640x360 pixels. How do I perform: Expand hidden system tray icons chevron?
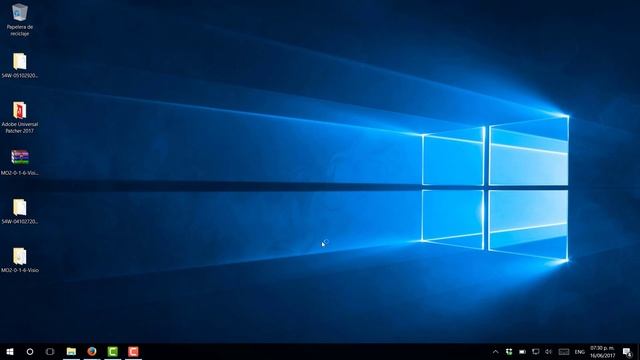pos(495,351)
